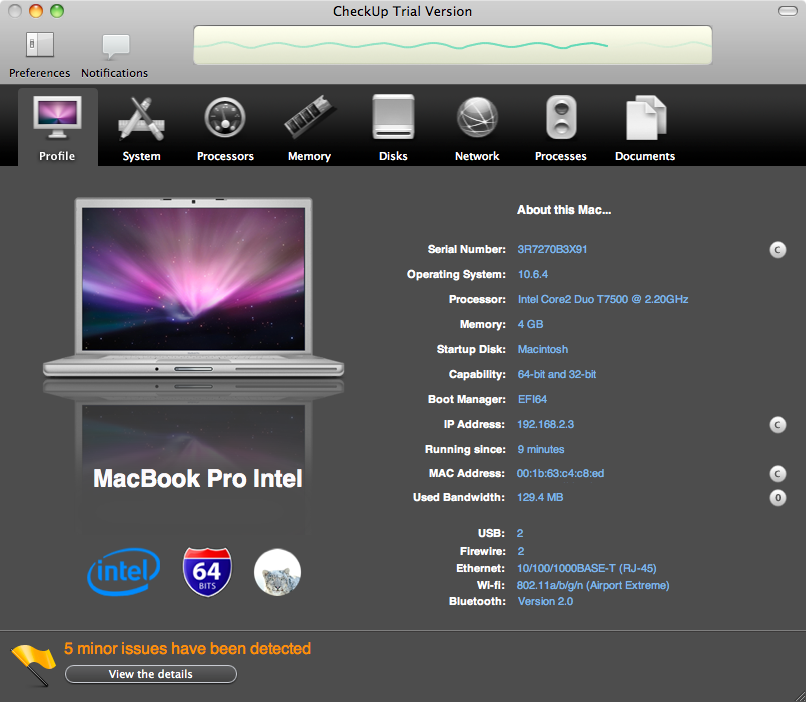Click the About this Mac... heading

pyautogui.click(x=564, y=210)
